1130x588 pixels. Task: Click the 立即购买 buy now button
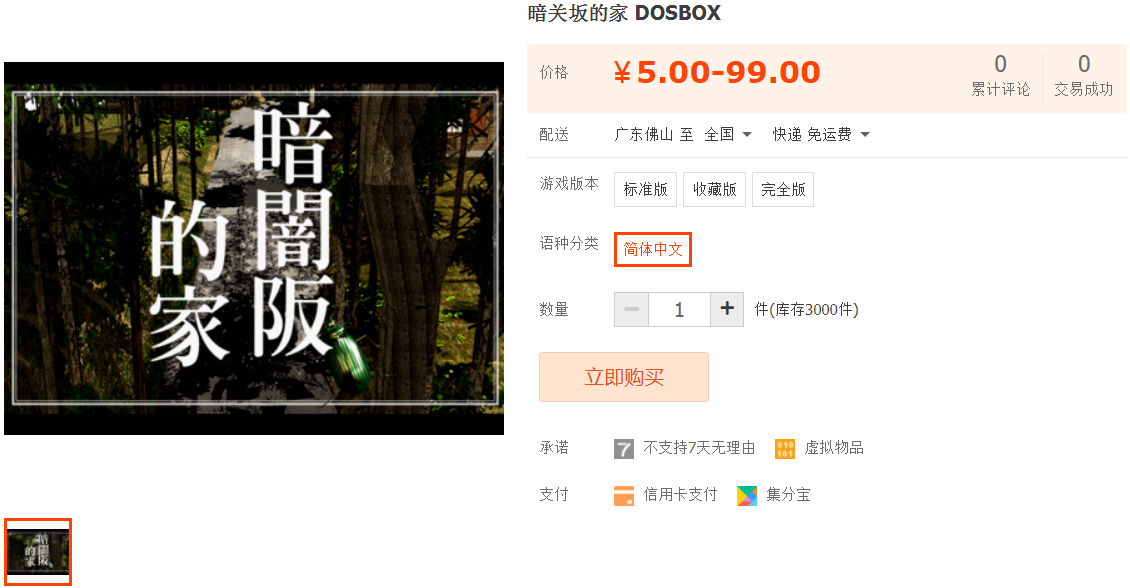coord(623,377)
